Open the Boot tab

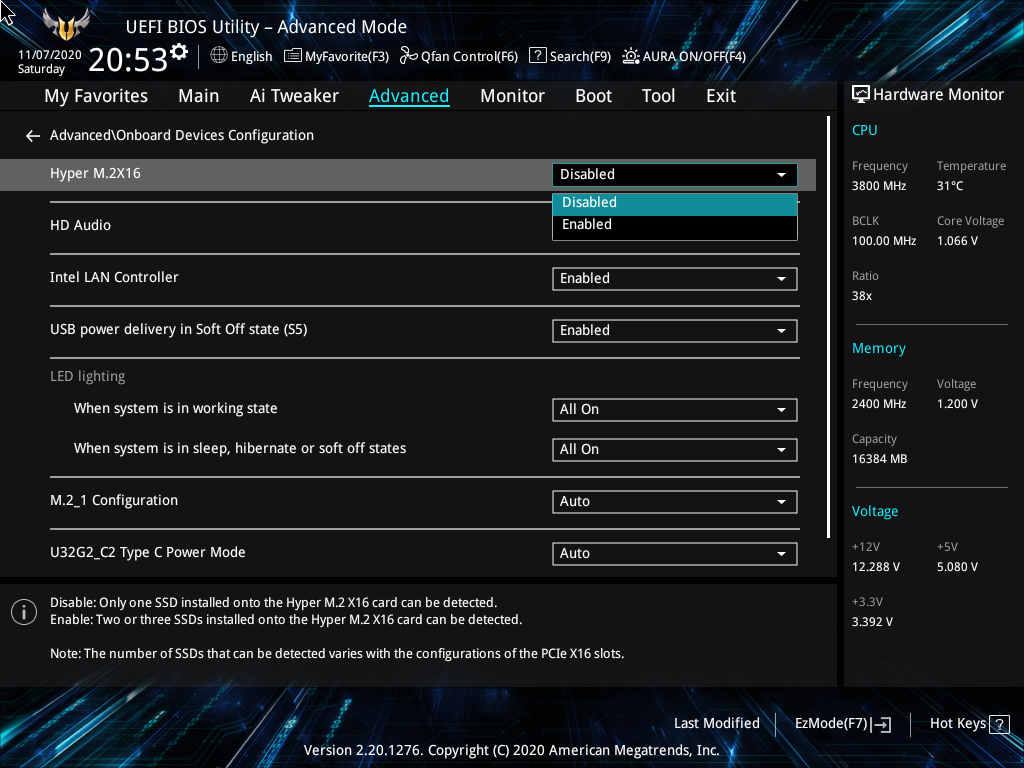[593, 96]
